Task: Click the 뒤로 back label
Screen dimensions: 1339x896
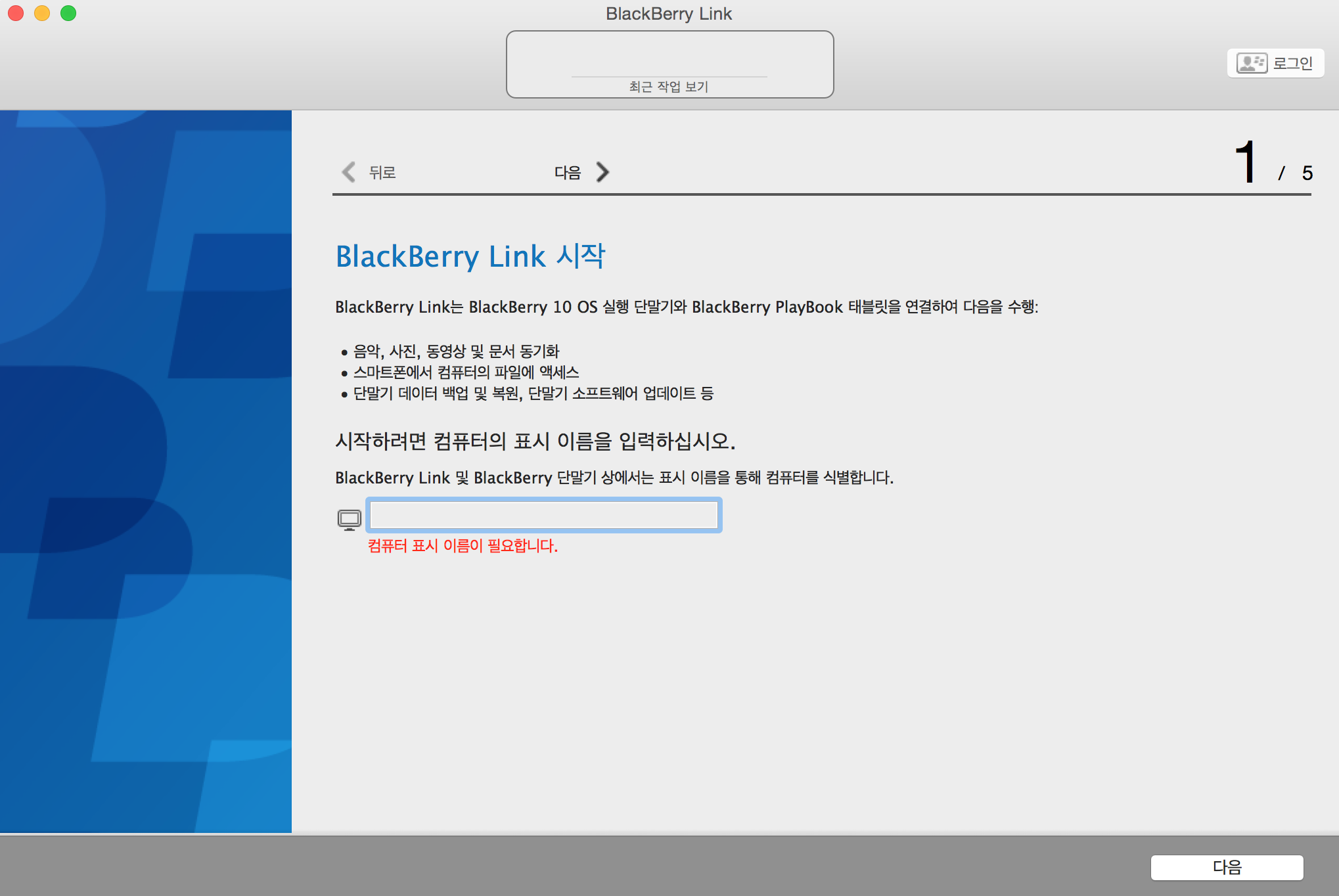Action: point(382,173)
